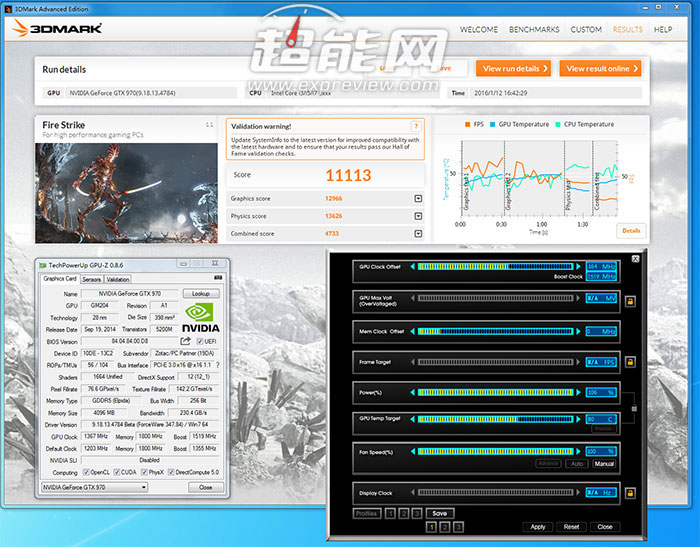The height and width of the screenshot is (547, 700).
Task: Increase Power percentage with right arrow
Action: click(x=579, y=392)
